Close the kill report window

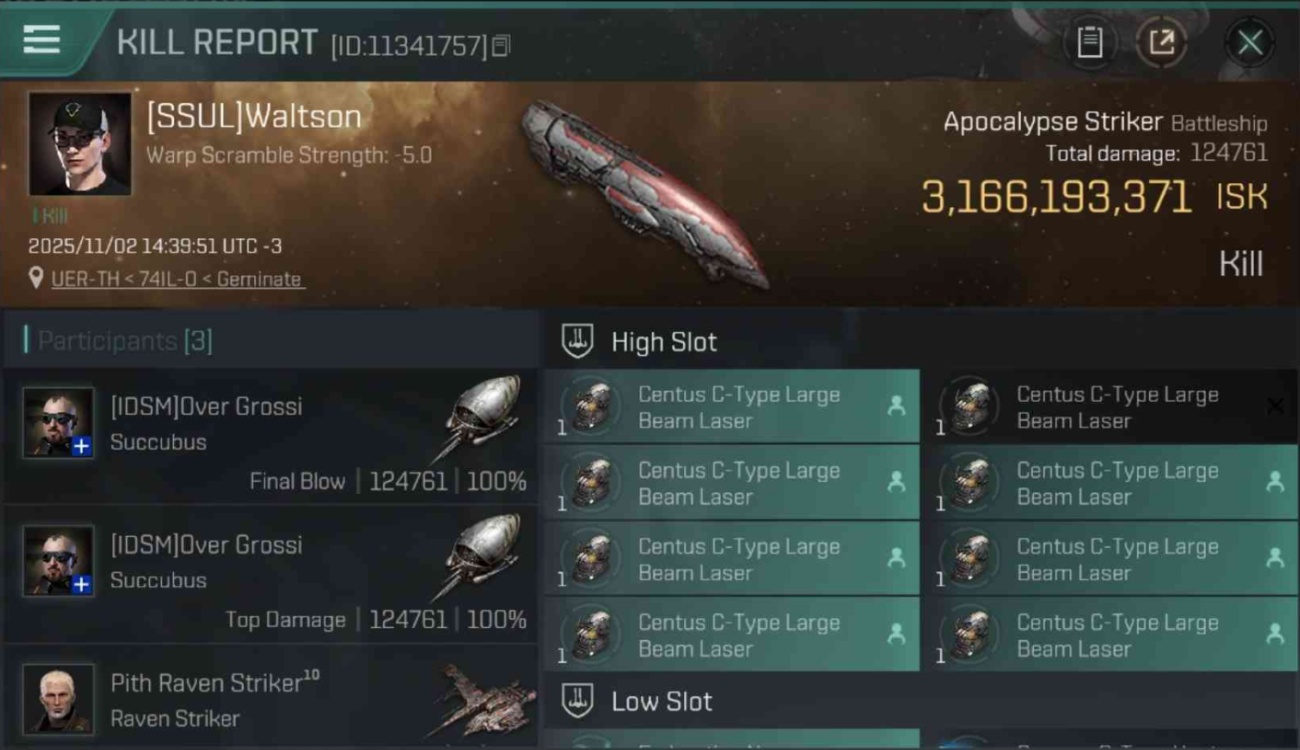(1249, 42)
